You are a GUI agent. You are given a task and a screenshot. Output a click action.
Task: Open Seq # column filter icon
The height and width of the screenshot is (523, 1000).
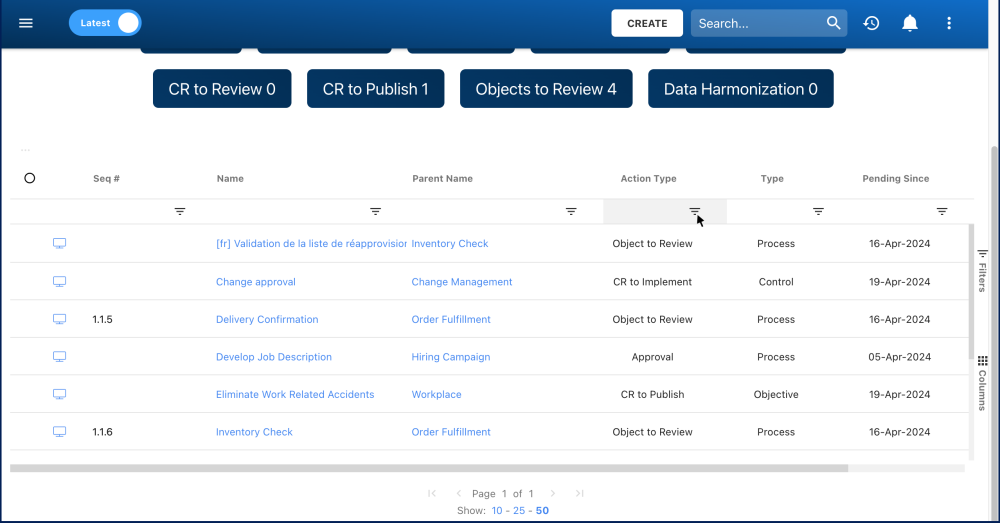180,211
